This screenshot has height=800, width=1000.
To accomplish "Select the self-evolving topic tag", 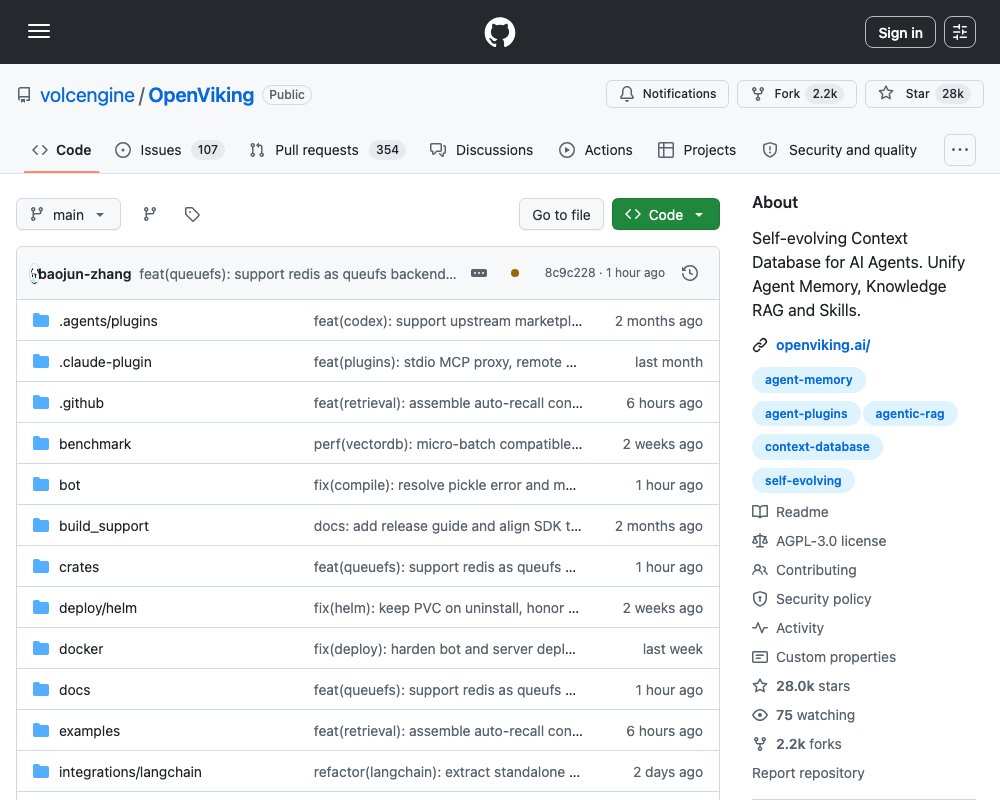I will 803,480.
